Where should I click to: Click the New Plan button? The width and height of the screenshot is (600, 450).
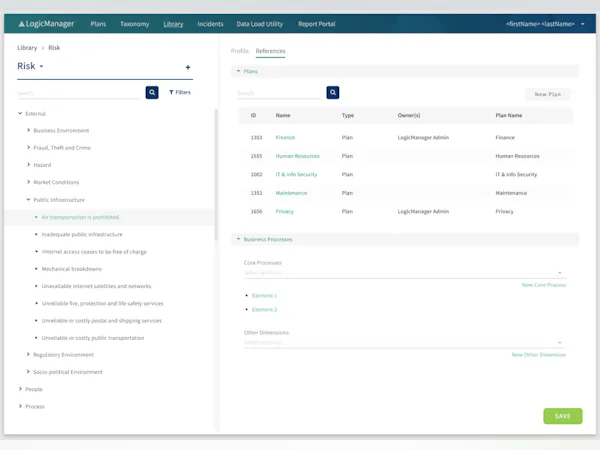(548, 94)
